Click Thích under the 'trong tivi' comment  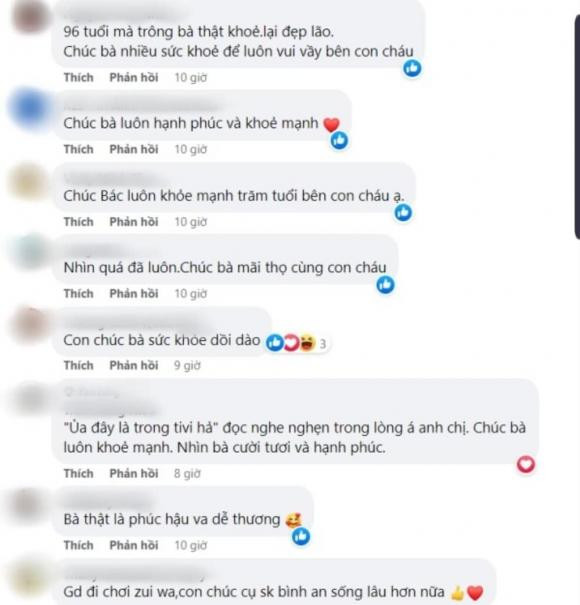[x=79, y=473]
